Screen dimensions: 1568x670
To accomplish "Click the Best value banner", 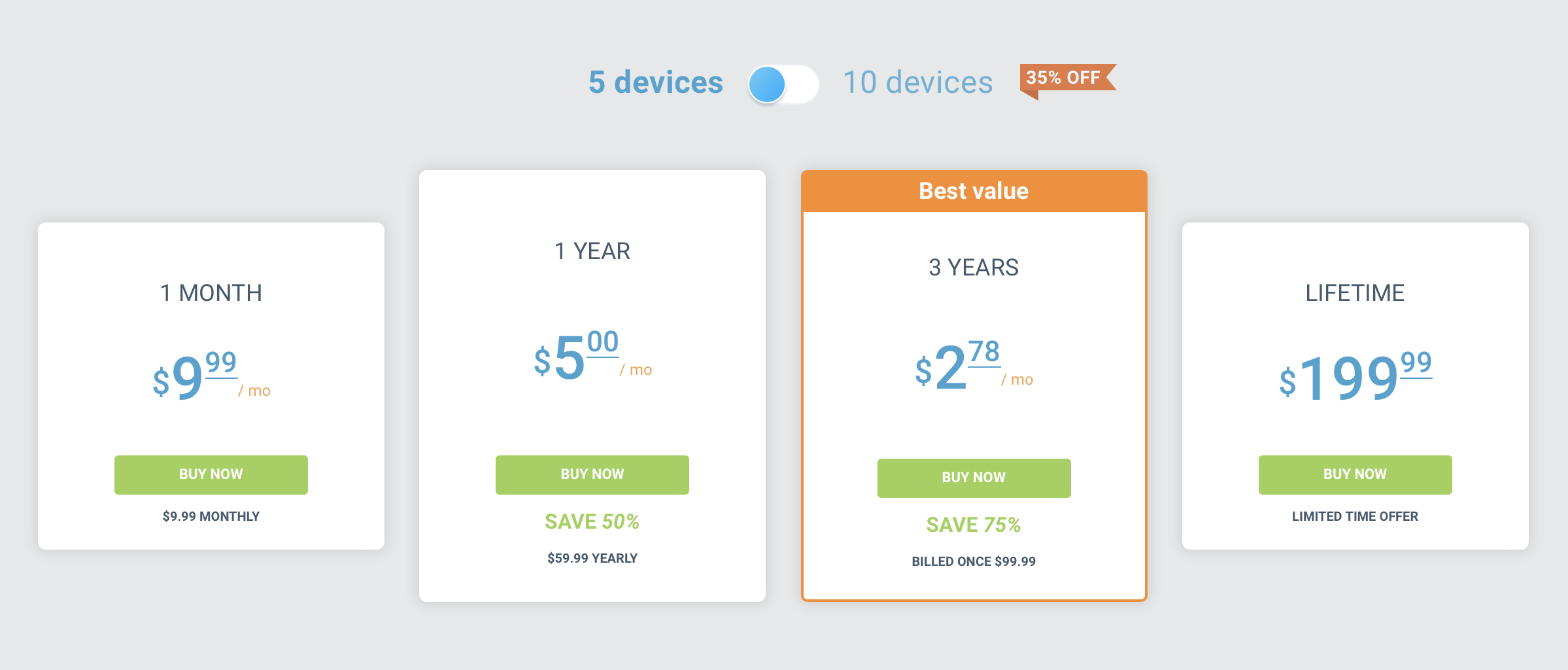I will (x=974, y=191).
